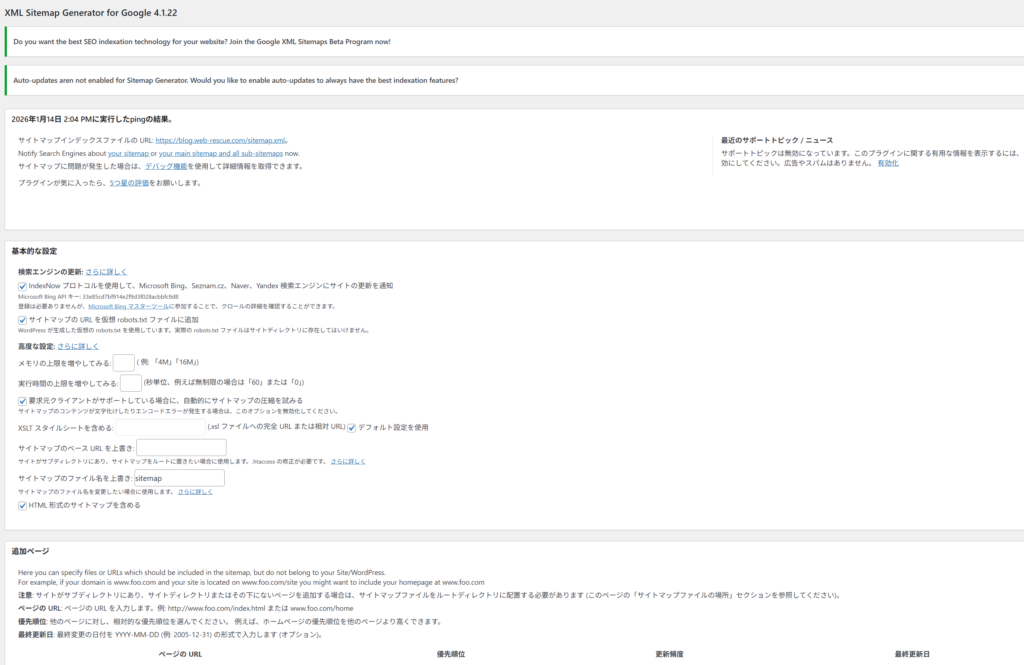Viewport: 1024px width, 665px height.
Task: Click the 'your sitemap' notify link
Action: (128, 154)
